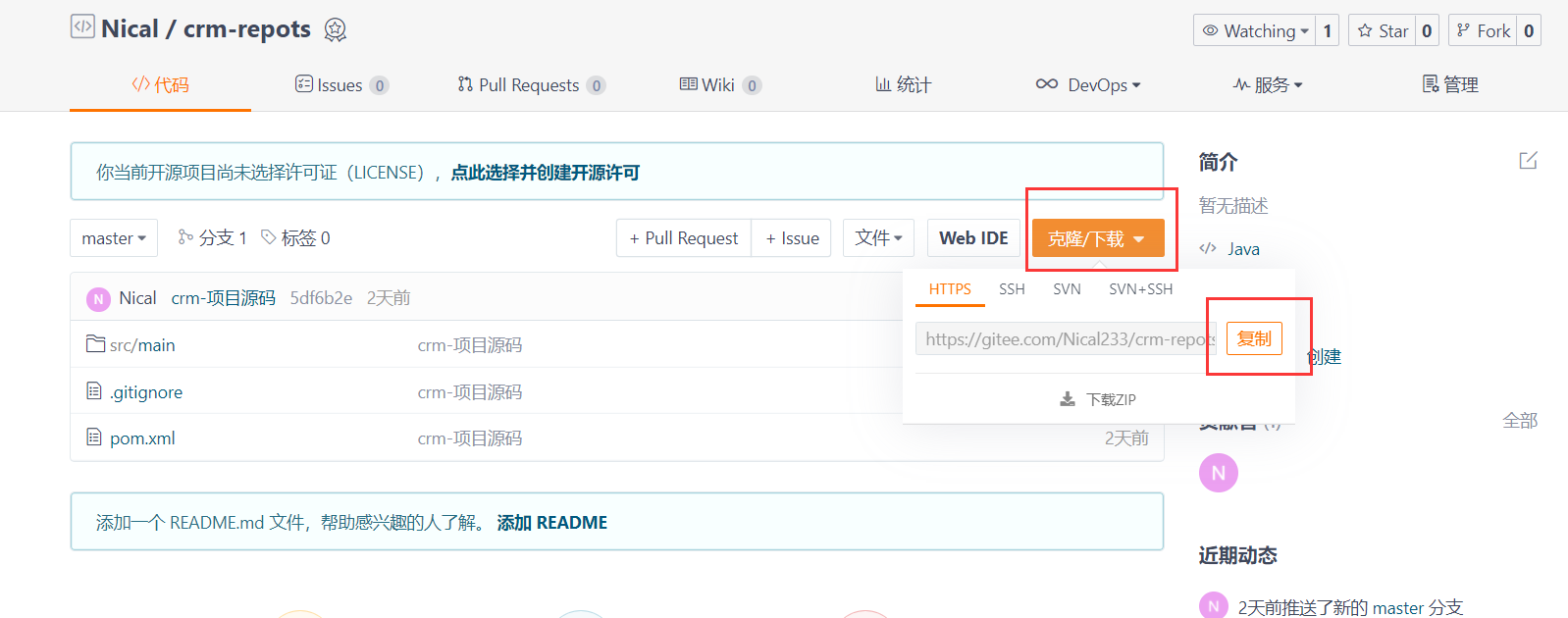The height and width of the screenshot is (618, 1568).
Task: Expand the DevOps dropdown menu
Action: pyautogui.click(x=1088, y=85)
